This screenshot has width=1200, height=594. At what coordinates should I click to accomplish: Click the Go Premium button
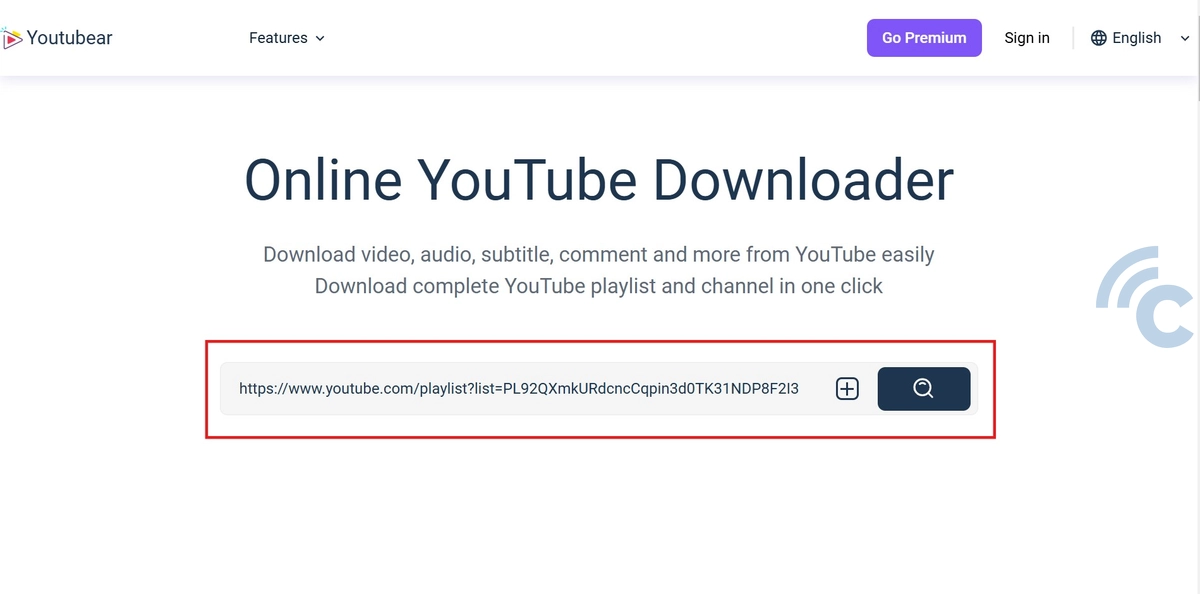(924, 38)
